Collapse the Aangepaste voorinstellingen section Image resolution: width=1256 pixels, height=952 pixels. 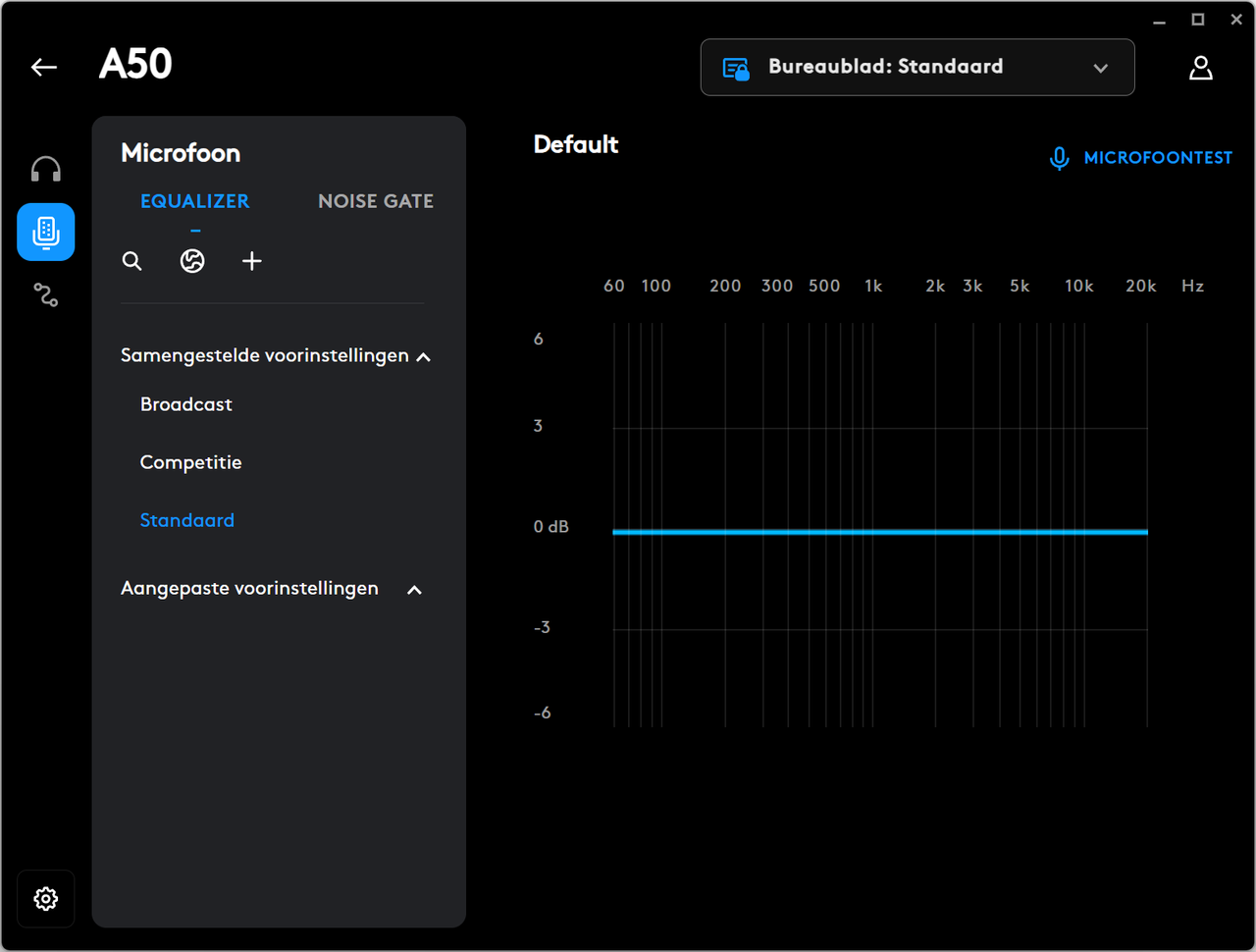click(414, 590)
